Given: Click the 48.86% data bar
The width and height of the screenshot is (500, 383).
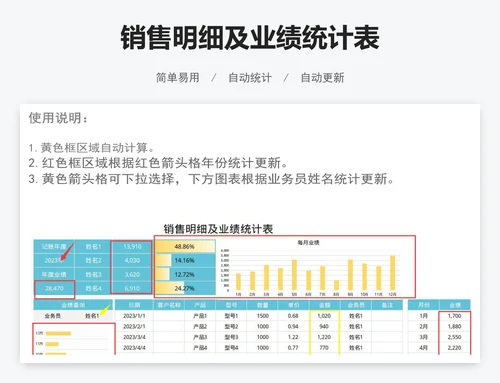Looking at the screenshot, I should coord(185,247).
